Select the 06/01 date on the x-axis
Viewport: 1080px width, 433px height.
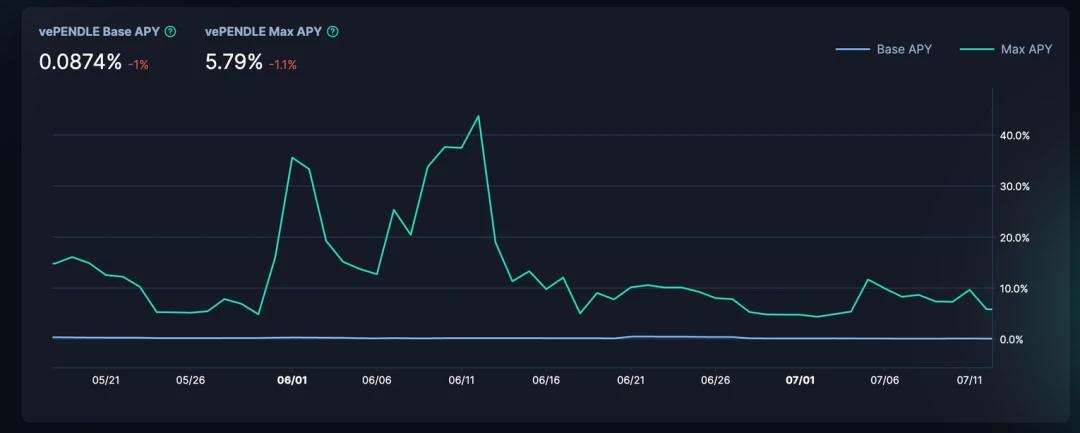[x=291, y=379]
